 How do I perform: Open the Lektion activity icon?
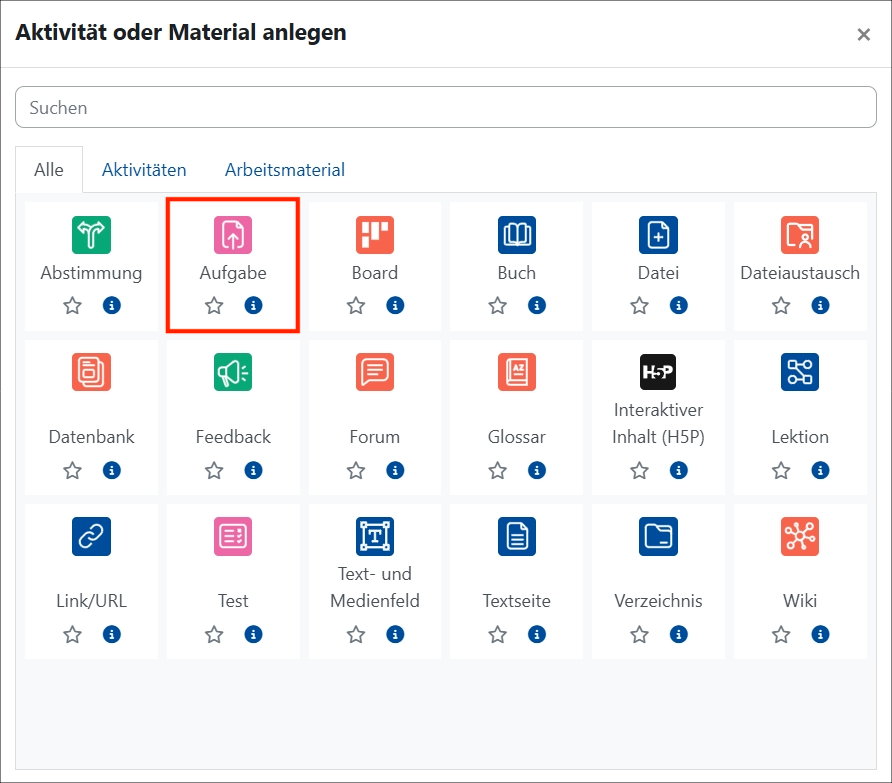coord(799,371)
